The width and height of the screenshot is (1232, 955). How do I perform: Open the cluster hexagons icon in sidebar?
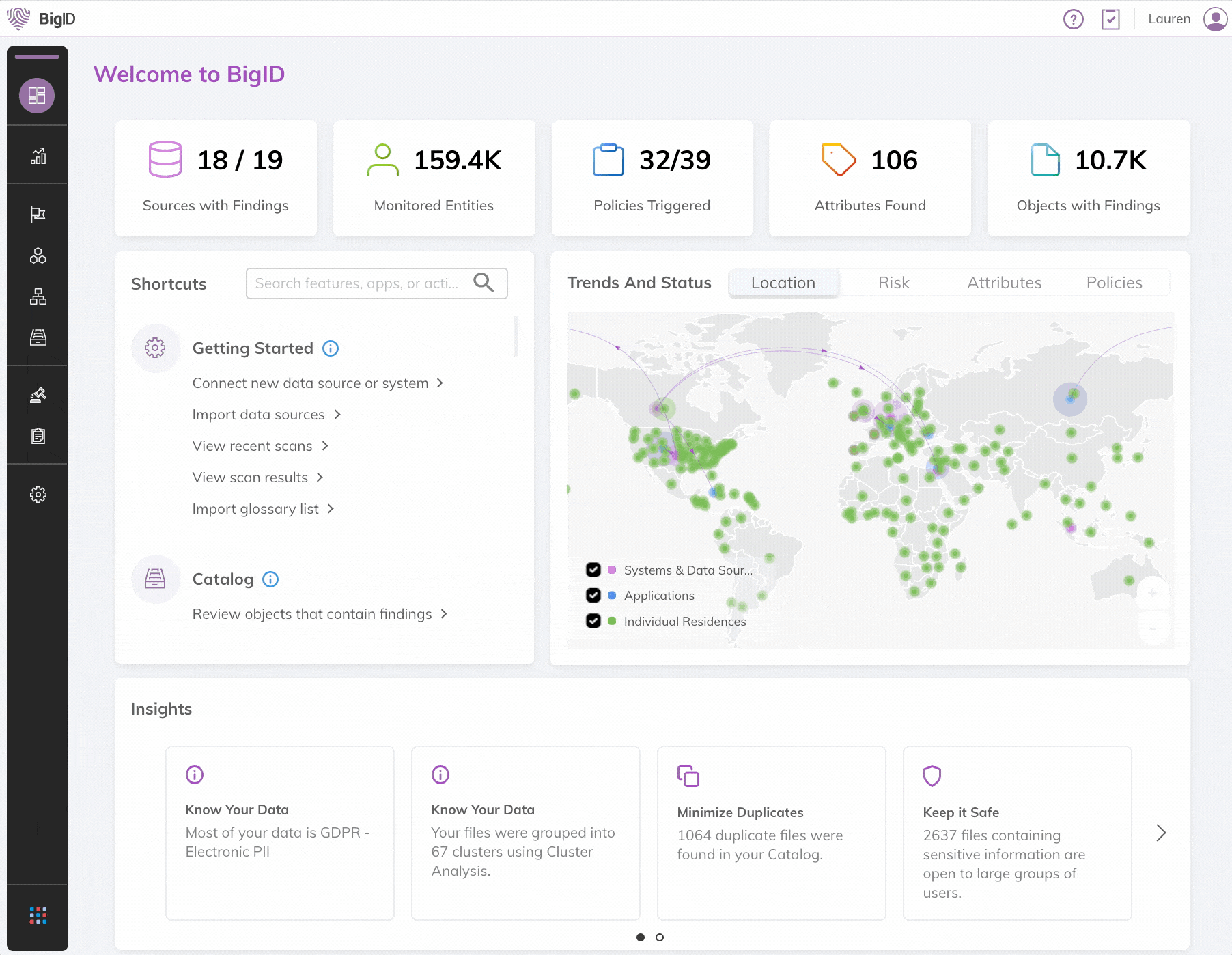[38, 255]
